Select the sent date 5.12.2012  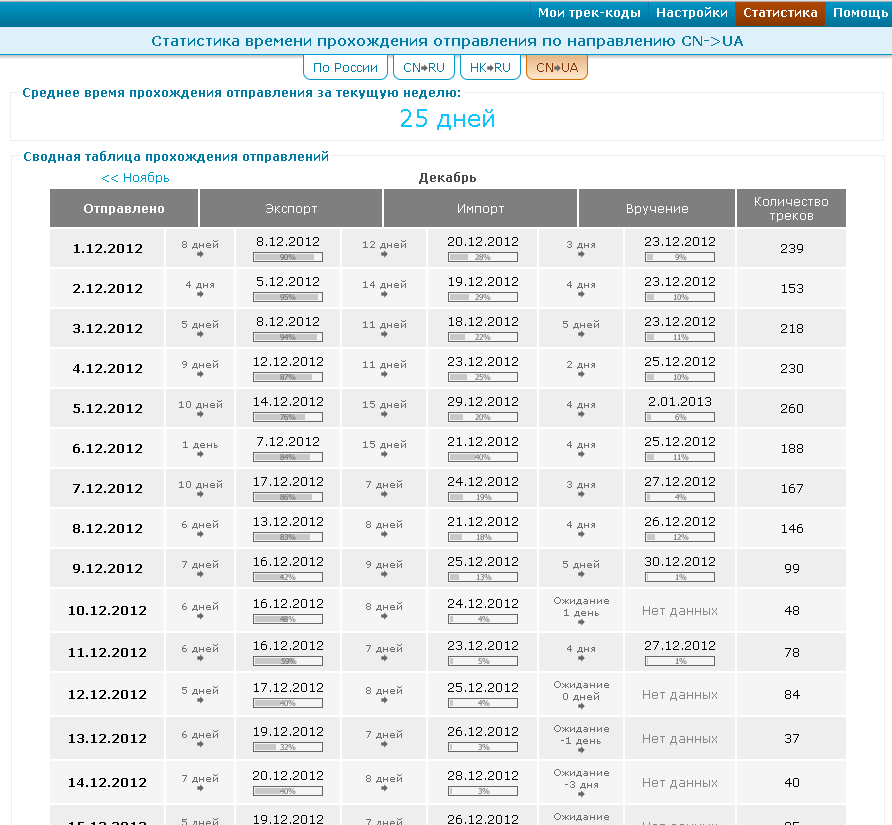pos(108,409)
